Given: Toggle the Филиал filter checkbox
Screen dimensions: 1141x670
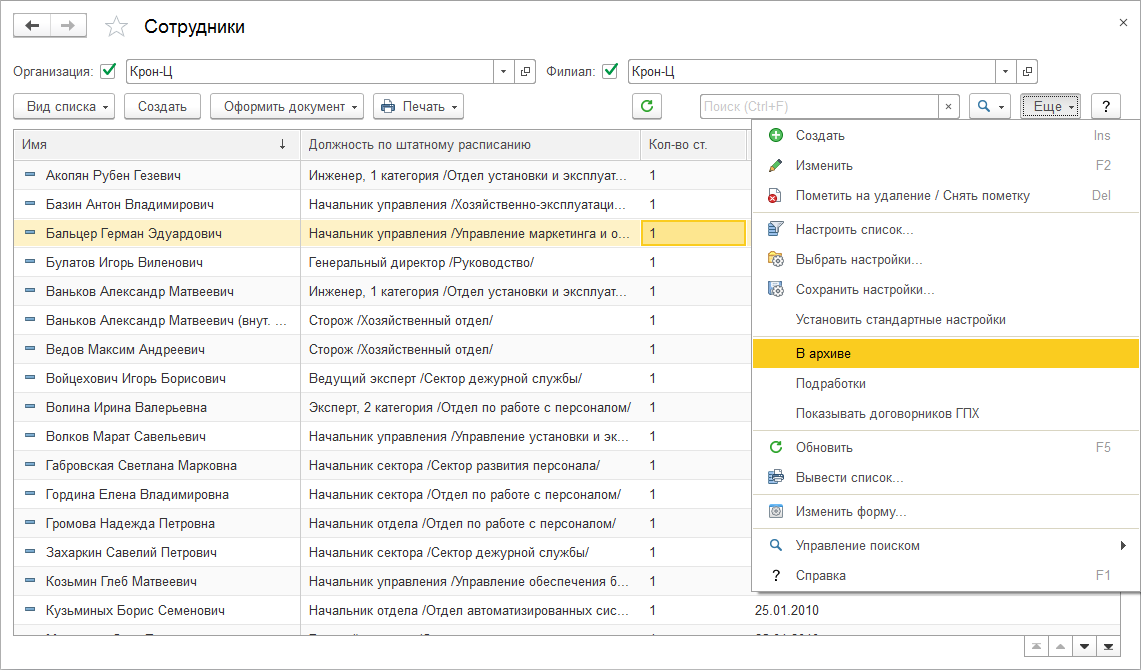Looking at the screenshot, I should coord(610,72).
